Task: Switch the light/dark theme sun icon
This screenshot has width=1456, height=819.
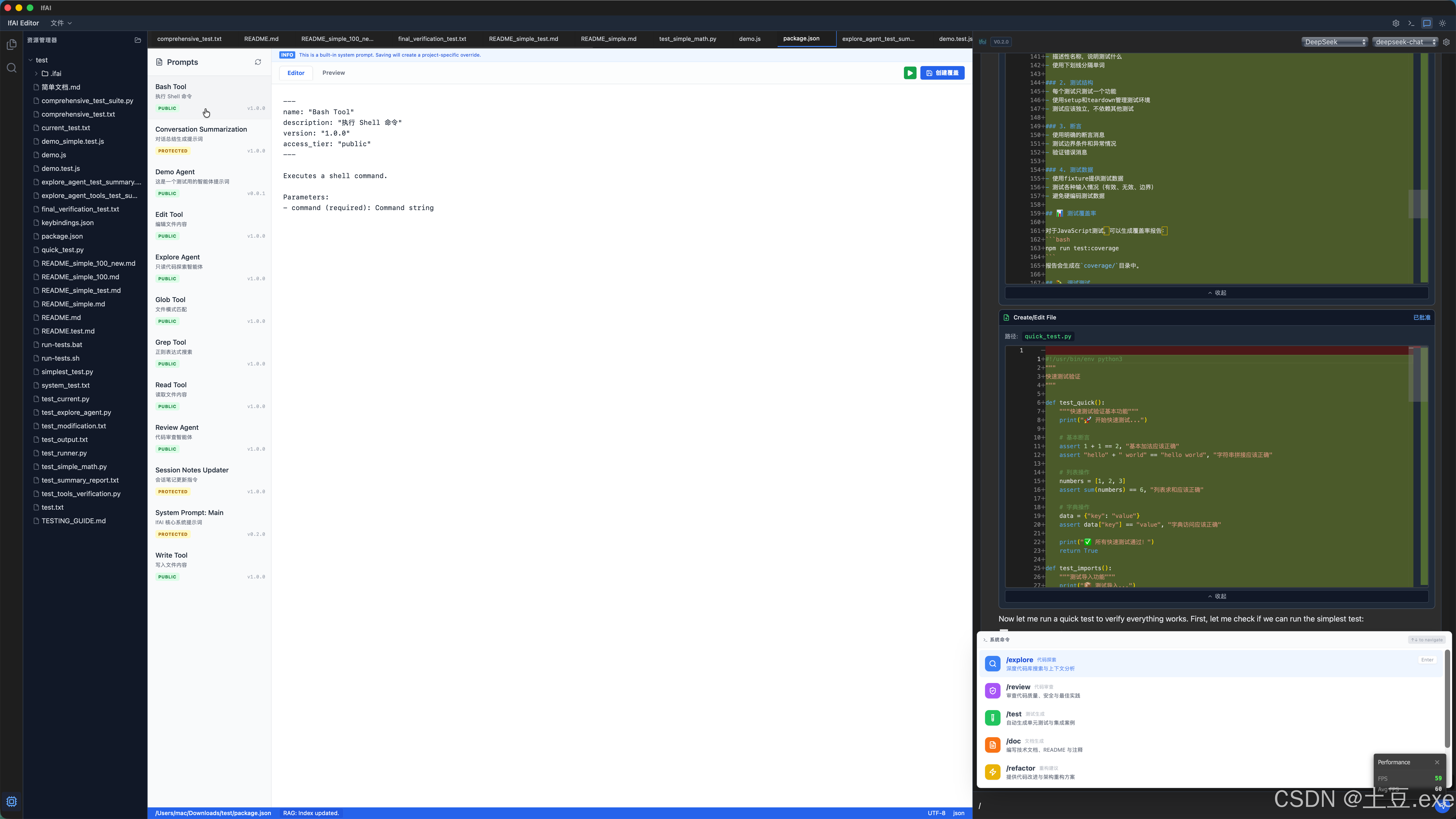Action: coord(1442,23)
